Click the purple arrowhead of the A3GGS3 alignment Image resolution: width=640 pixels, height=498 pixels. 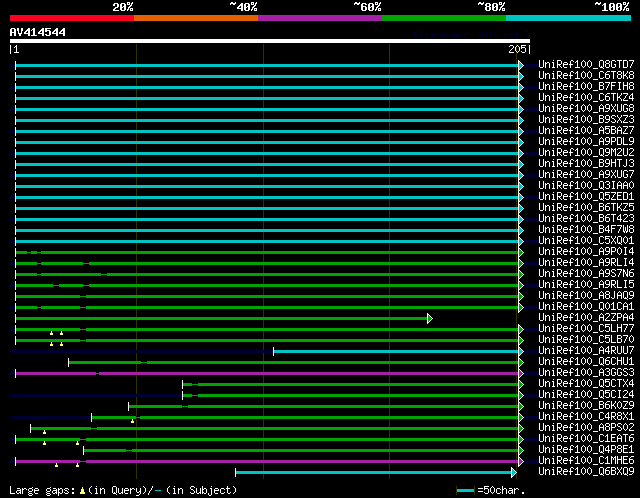pos(520,373)
